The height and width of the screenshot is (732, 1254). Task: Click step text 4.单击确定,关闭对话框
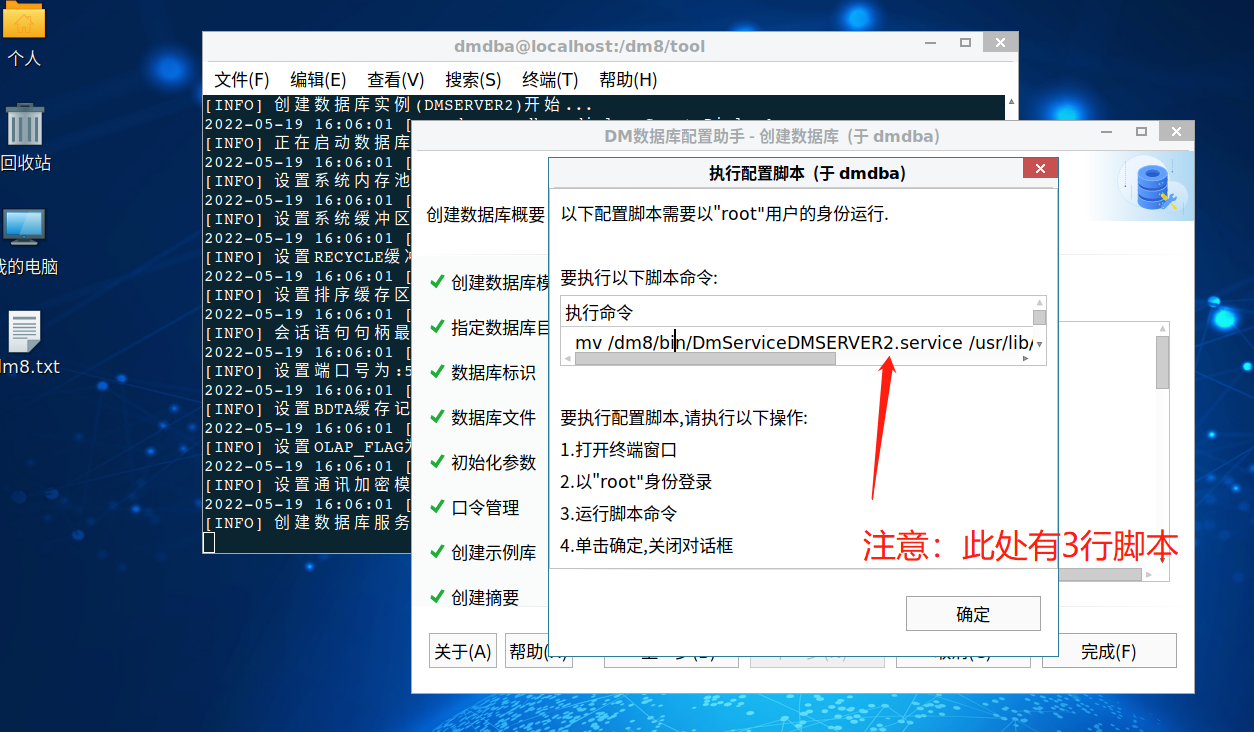647,546
